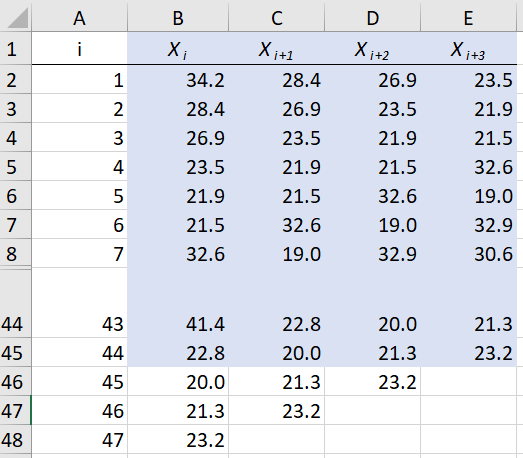
Task: Click cell A45 with index 44
Action: tap(79, 353)
